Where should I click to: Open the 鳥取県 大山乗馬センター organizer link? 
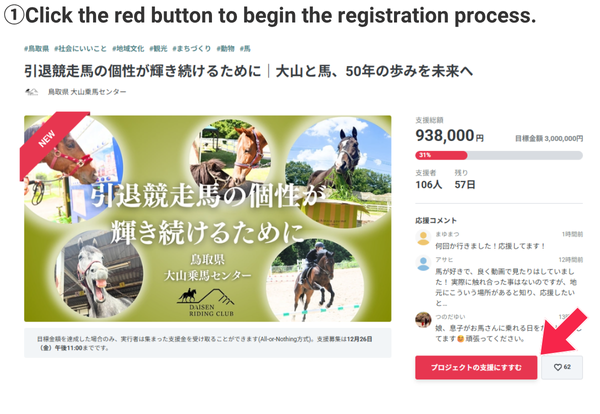tap(87, 92)
